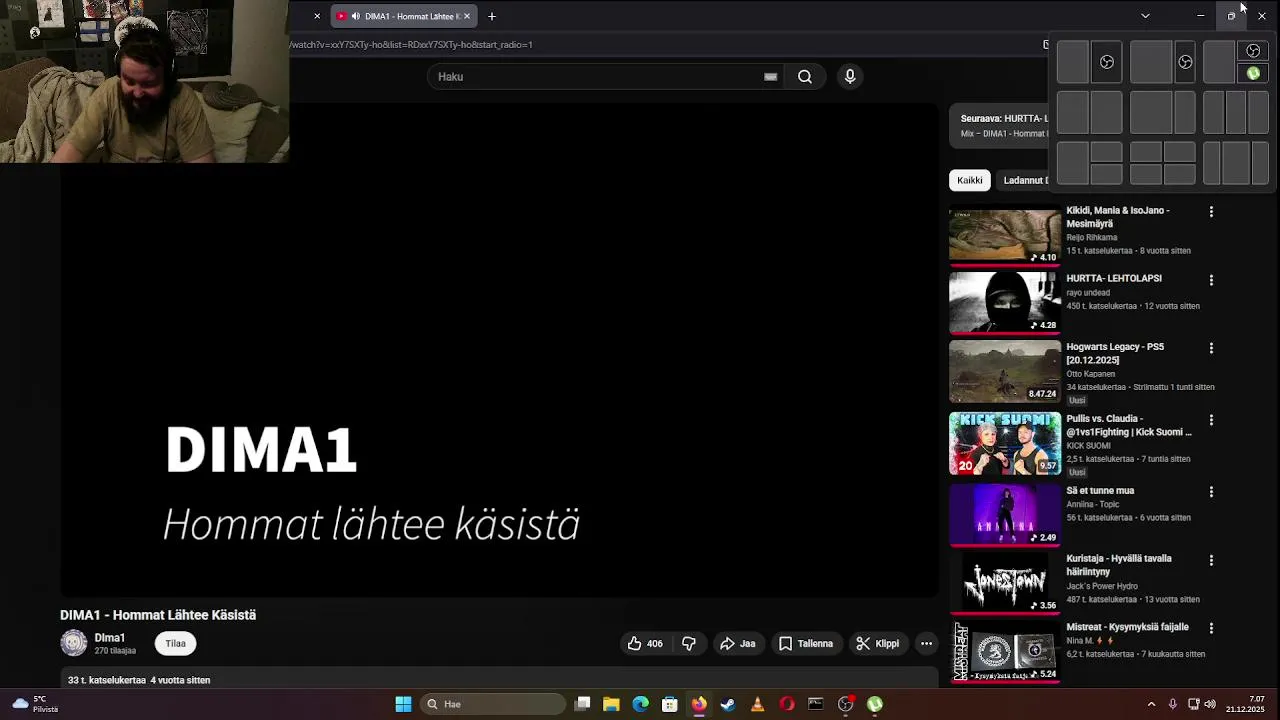Open options menu for Pullis vs. Claudia
1280x720 pixels.
pos(1211,420)
